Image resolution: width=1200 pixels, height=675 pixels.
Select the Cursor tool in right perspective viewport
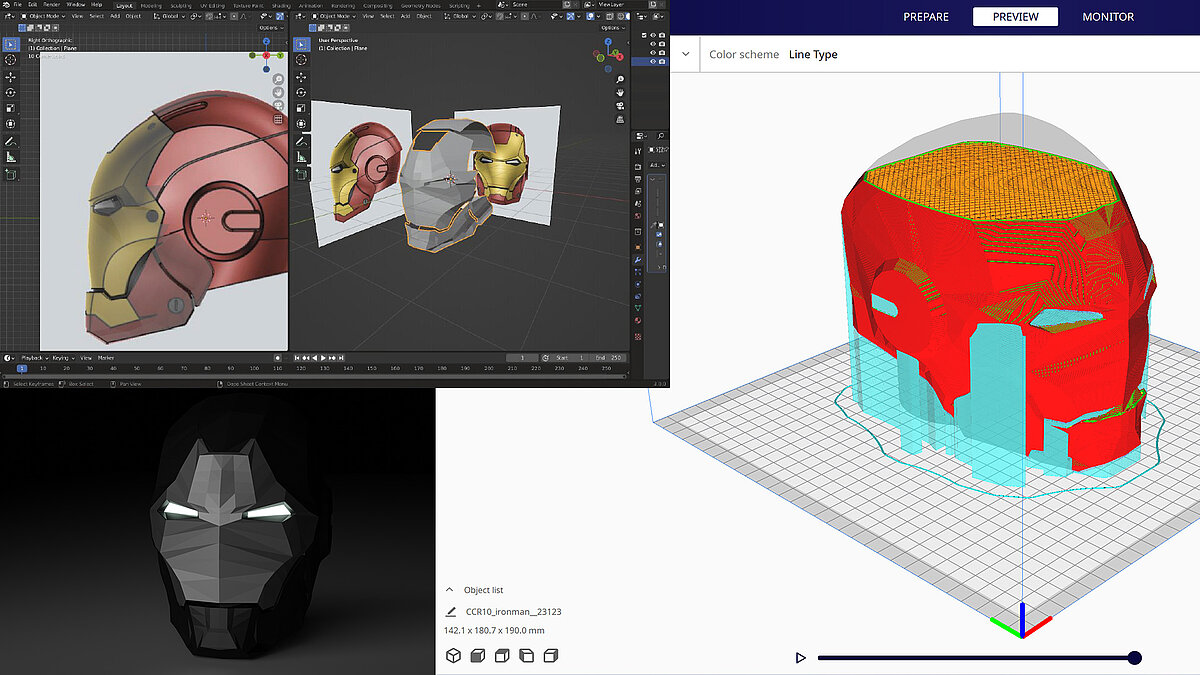coord(300,60)
